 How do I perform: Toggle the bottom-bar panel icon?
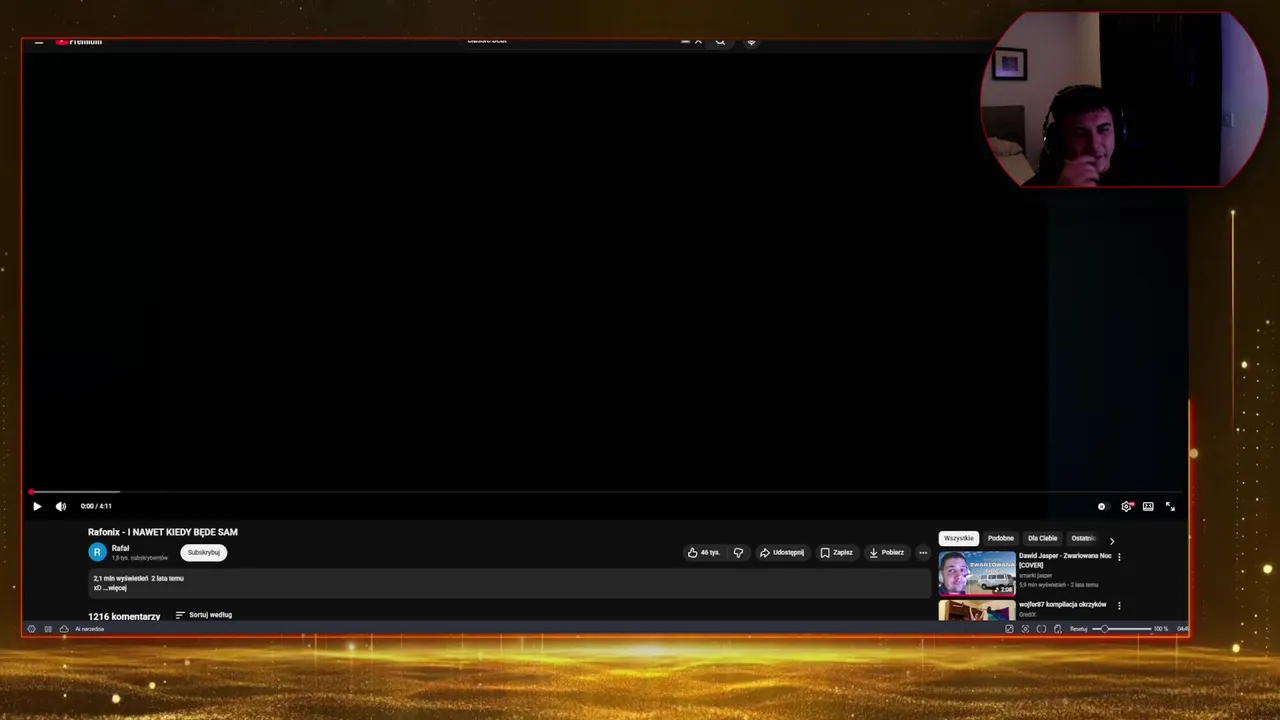click(48, 629)
